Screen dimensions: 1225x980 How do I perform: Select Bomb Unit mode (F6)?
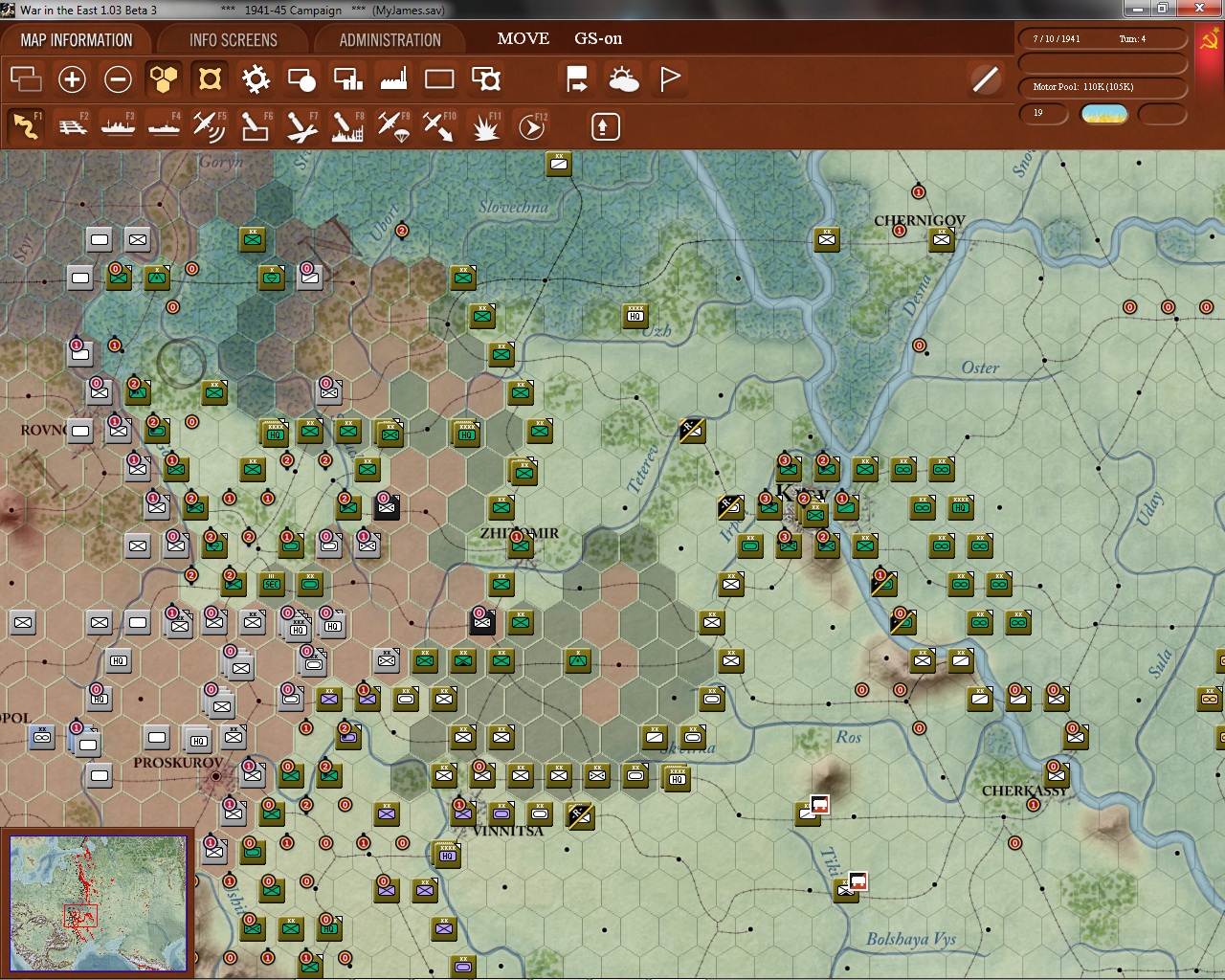256,126
